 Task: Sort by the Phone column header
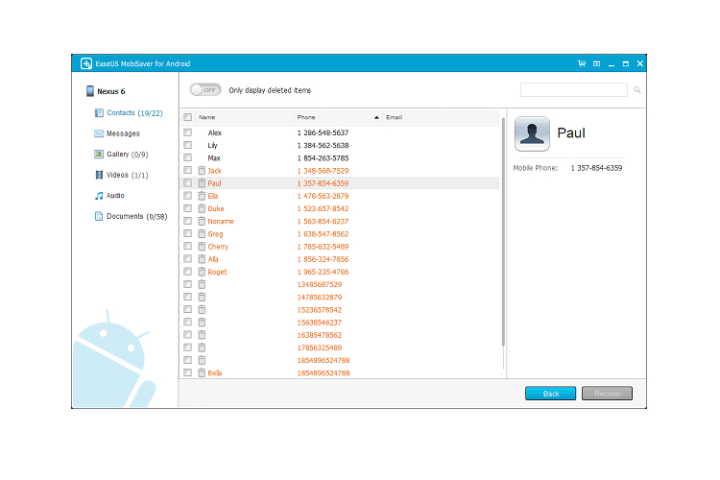pyautogui.click(x=338, y=118)
